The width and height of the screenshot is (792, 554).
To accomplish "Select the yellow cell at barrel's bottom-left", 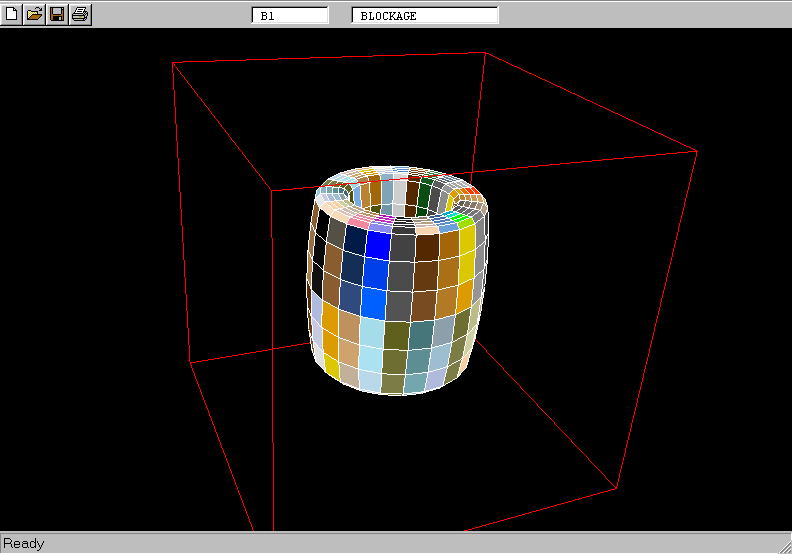I will (x=332, y=367).
